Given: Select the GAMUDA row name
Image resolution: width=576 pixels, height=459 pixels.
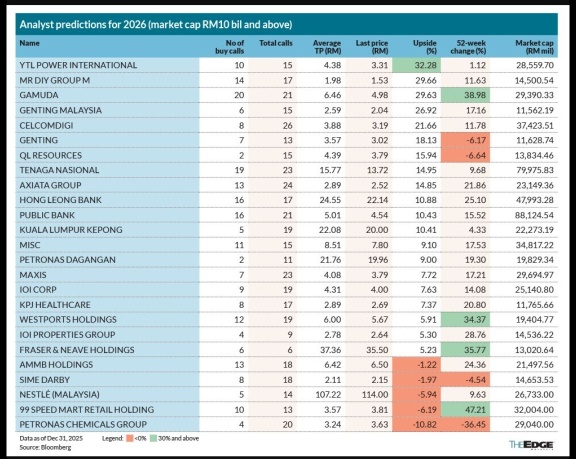Looking at the screenshot, I should (x=39, y=95).
